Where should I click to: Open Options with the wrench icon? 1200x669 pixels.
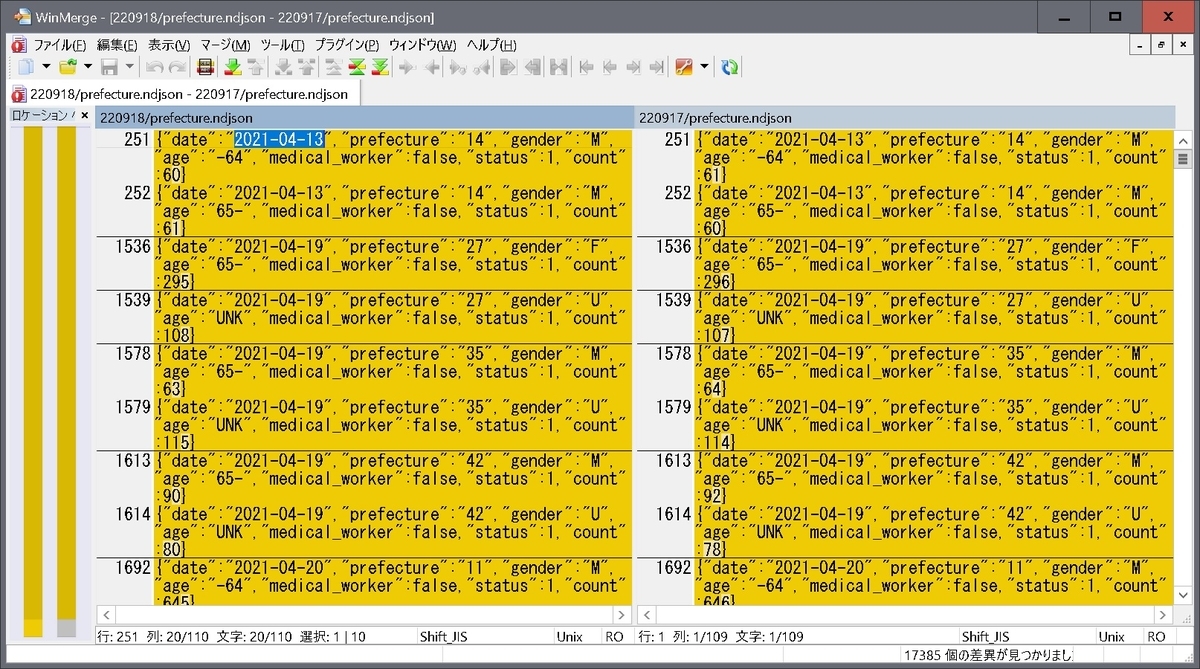pyautogui.click(x=684, y=67)
